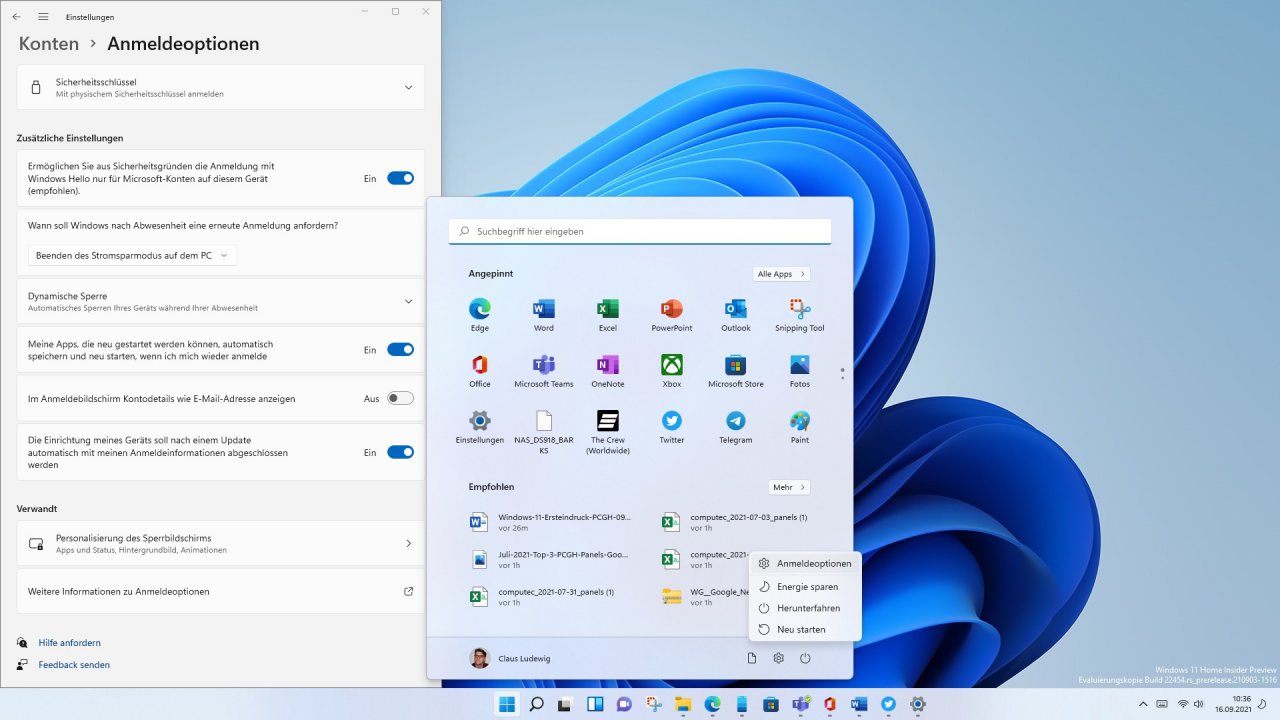
Task: Launch Telegram from pinned apps
Action: point(736,426)
